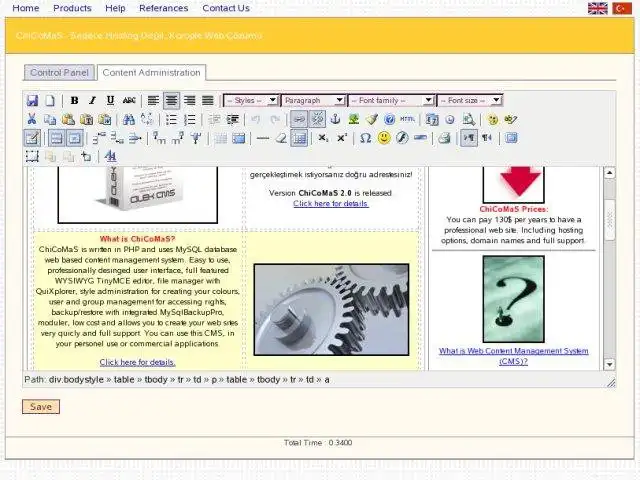Toggle bold formatting
The width and height of the screenshot is (640, 480).
click(x=74, y=100)
